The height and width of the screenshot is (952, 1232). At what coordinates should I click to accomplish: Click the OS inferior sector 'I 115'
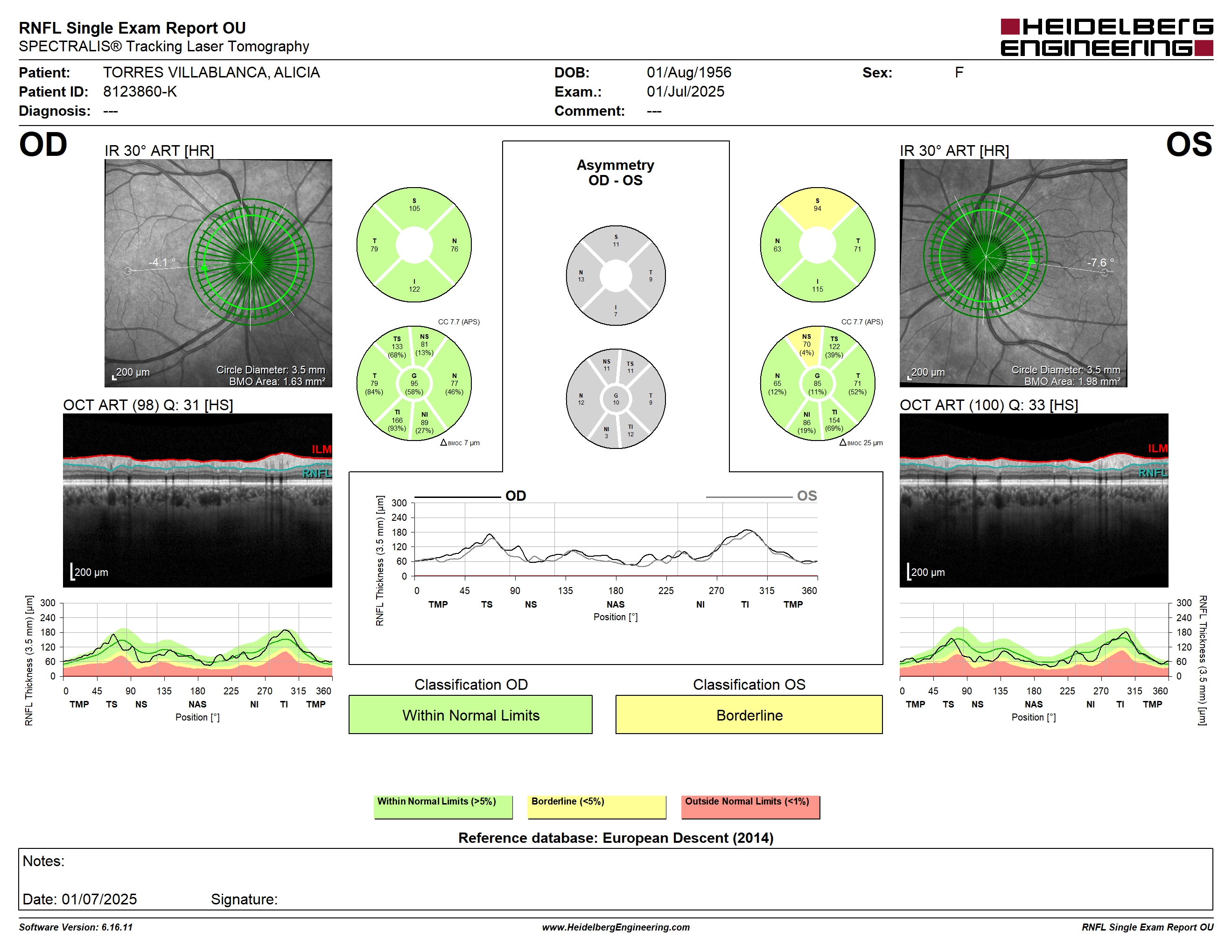coord(818,286)
